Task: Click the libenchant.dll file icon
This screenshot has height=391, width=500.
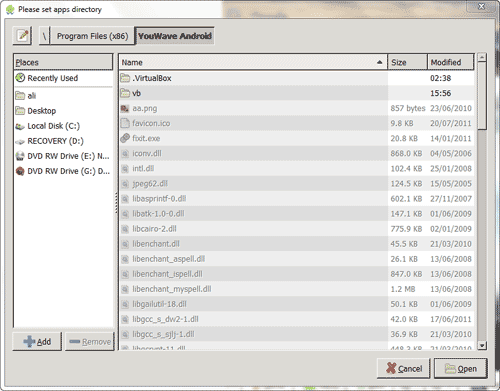Action: pos(125,244)
